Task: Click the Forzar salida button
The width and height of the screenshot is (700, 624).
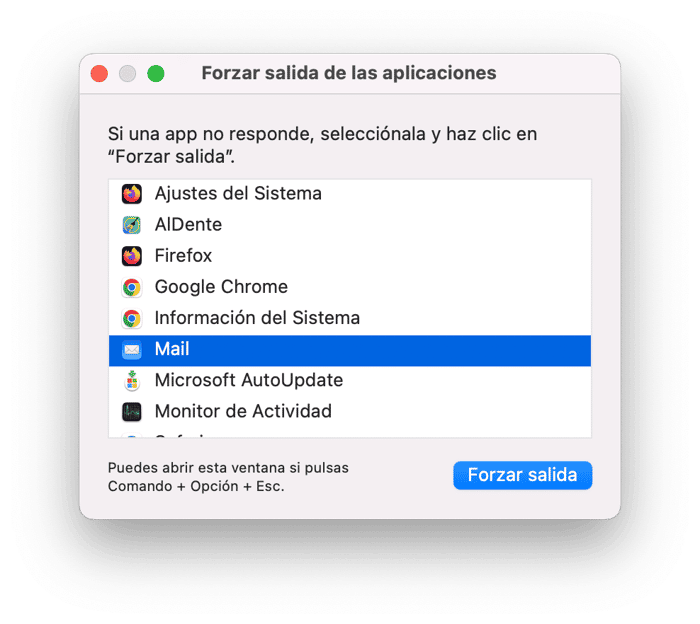Action: [522, 475]
